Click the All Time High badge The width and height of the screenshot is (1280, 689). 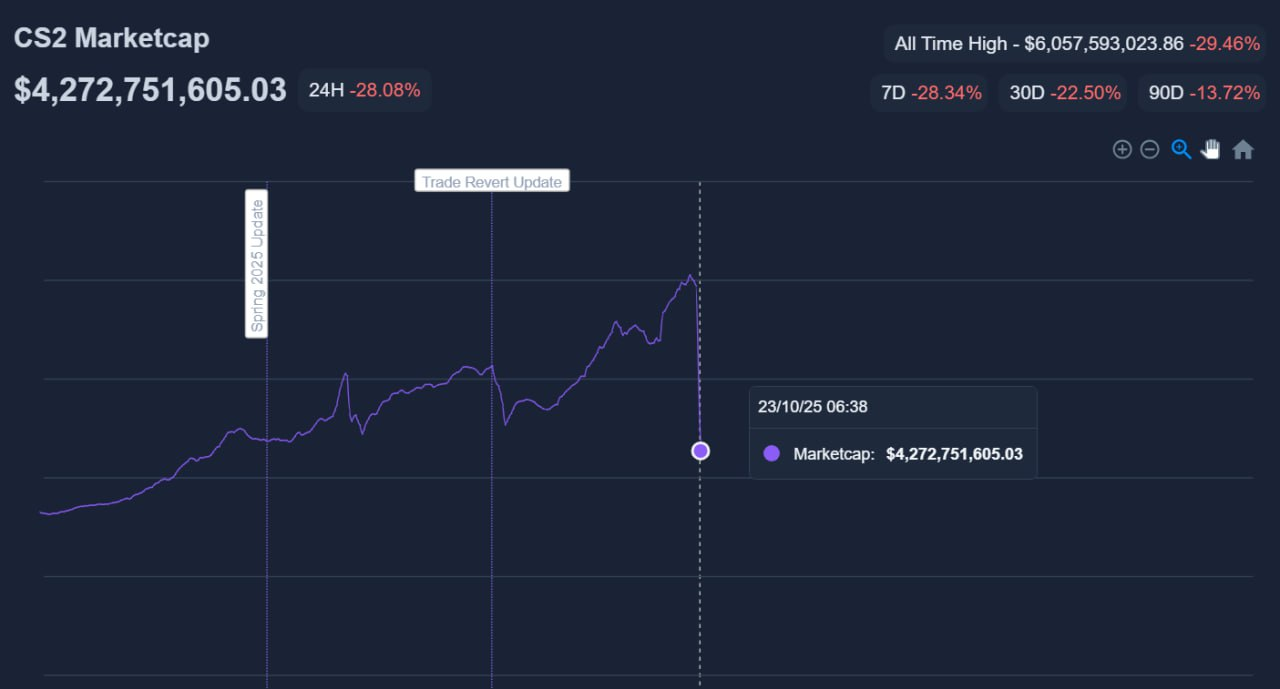[1076, 44]
